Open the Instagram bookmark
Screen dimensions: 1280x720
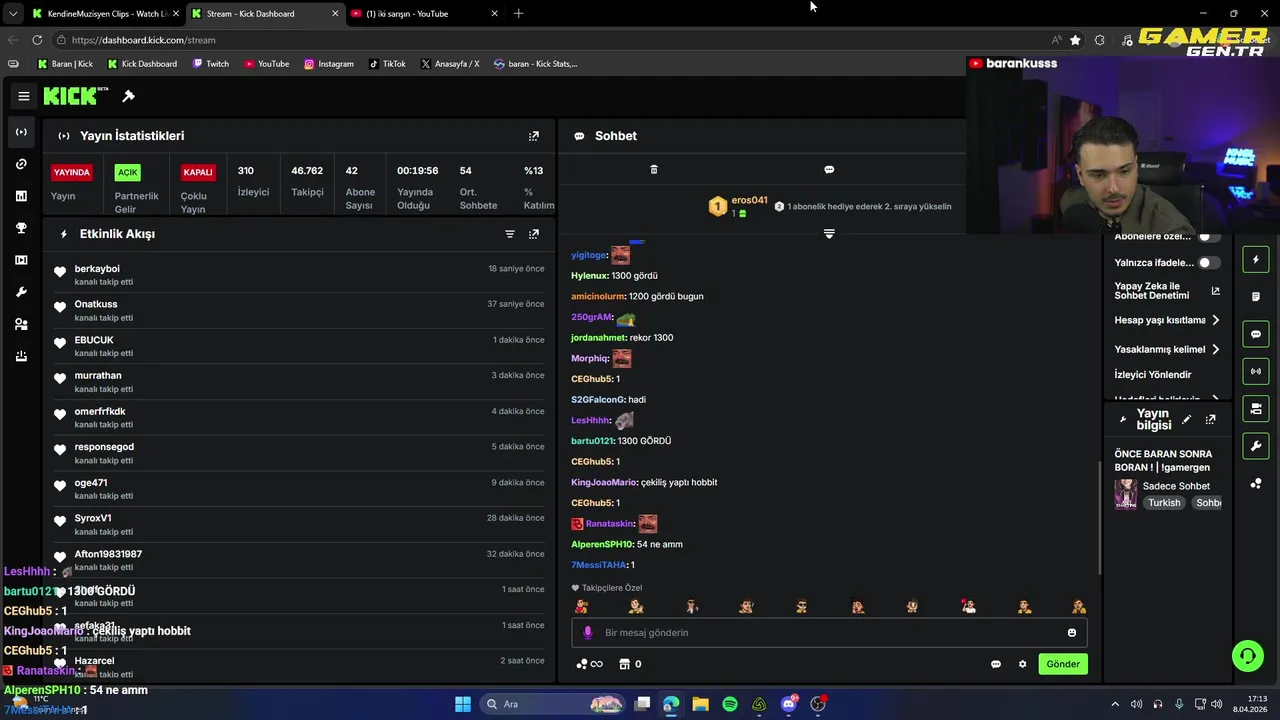click(329, 64)
